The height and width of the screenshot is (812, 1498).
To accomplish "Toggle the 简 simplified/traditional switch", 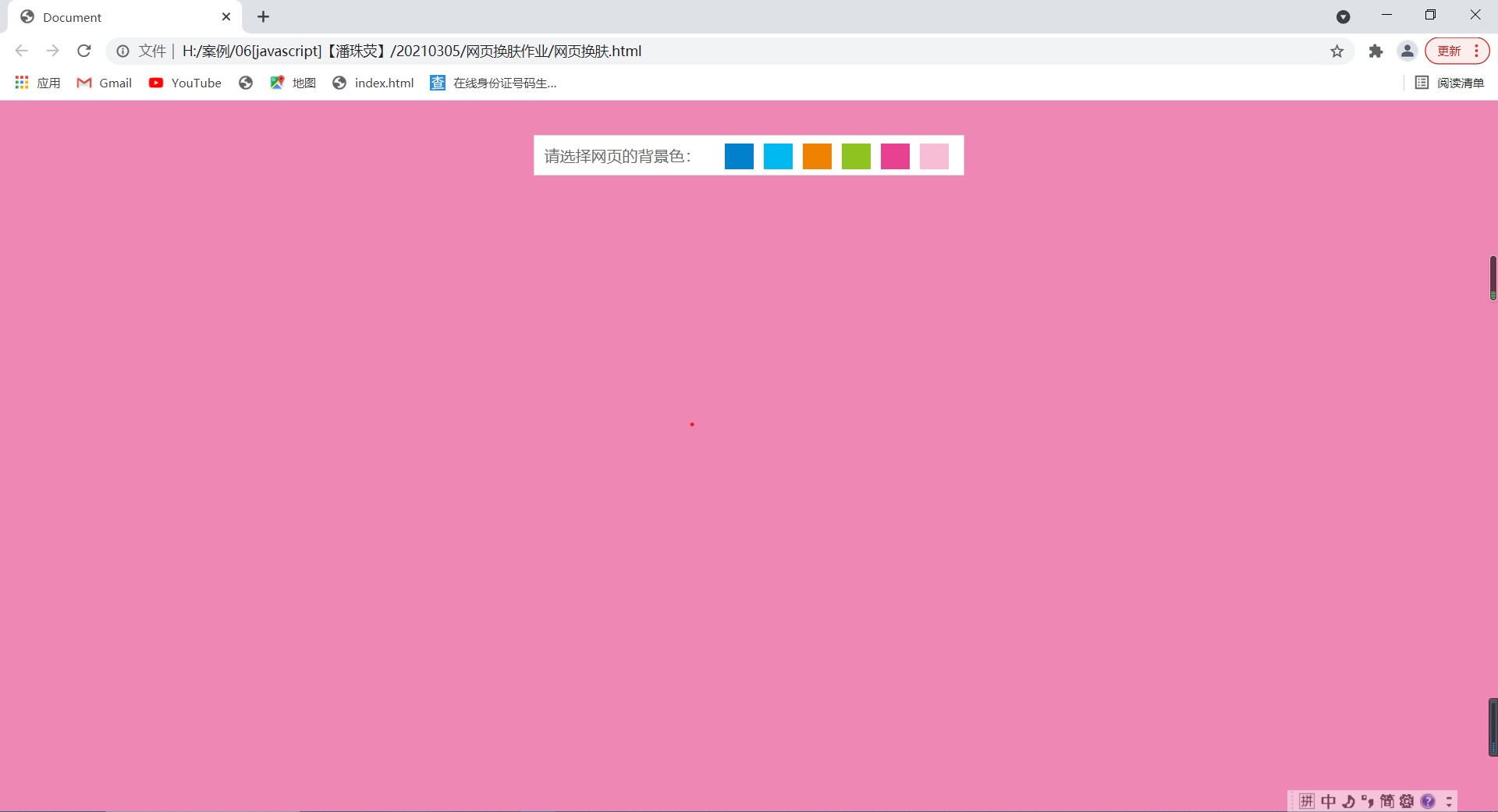I will coord(1387,801).
